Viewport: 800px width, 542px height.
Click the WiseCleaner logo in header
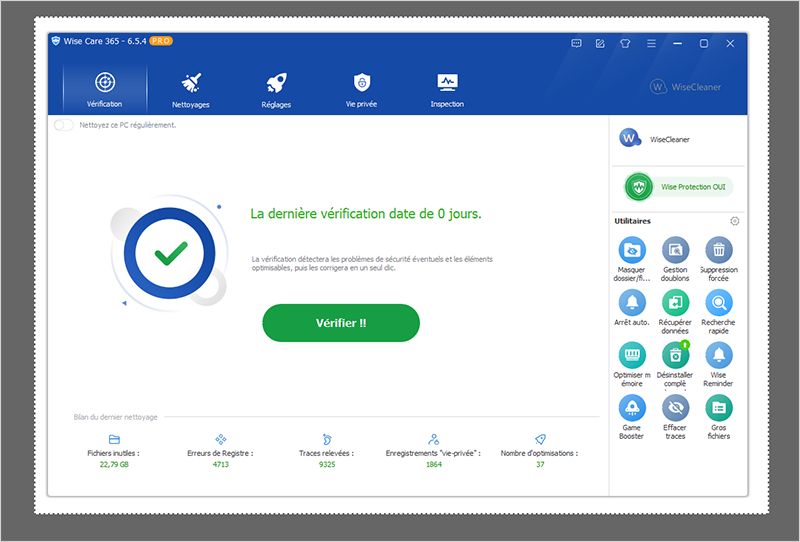[686, 87]
